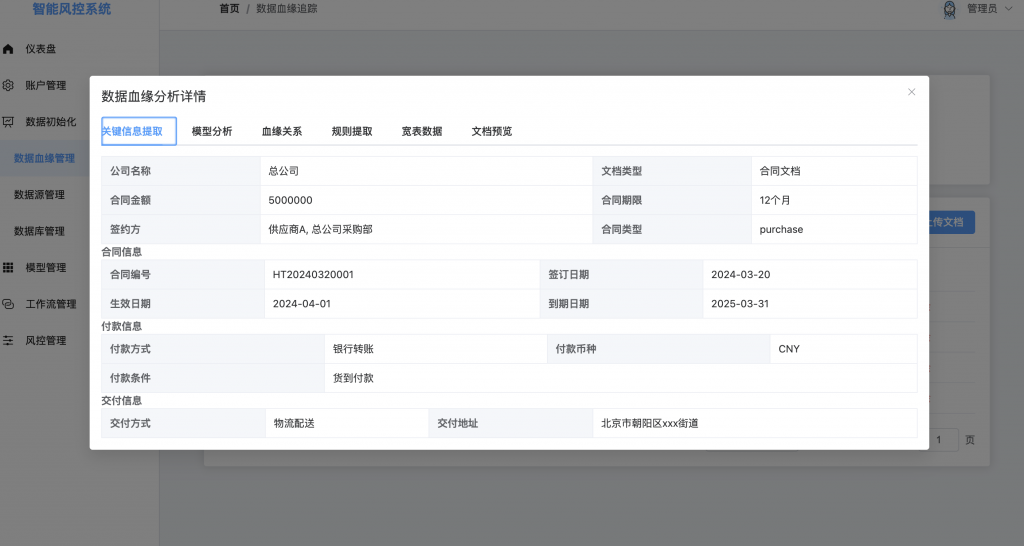
Task: Click the gear icon beside 账户管理
Action: click(8, 86)
